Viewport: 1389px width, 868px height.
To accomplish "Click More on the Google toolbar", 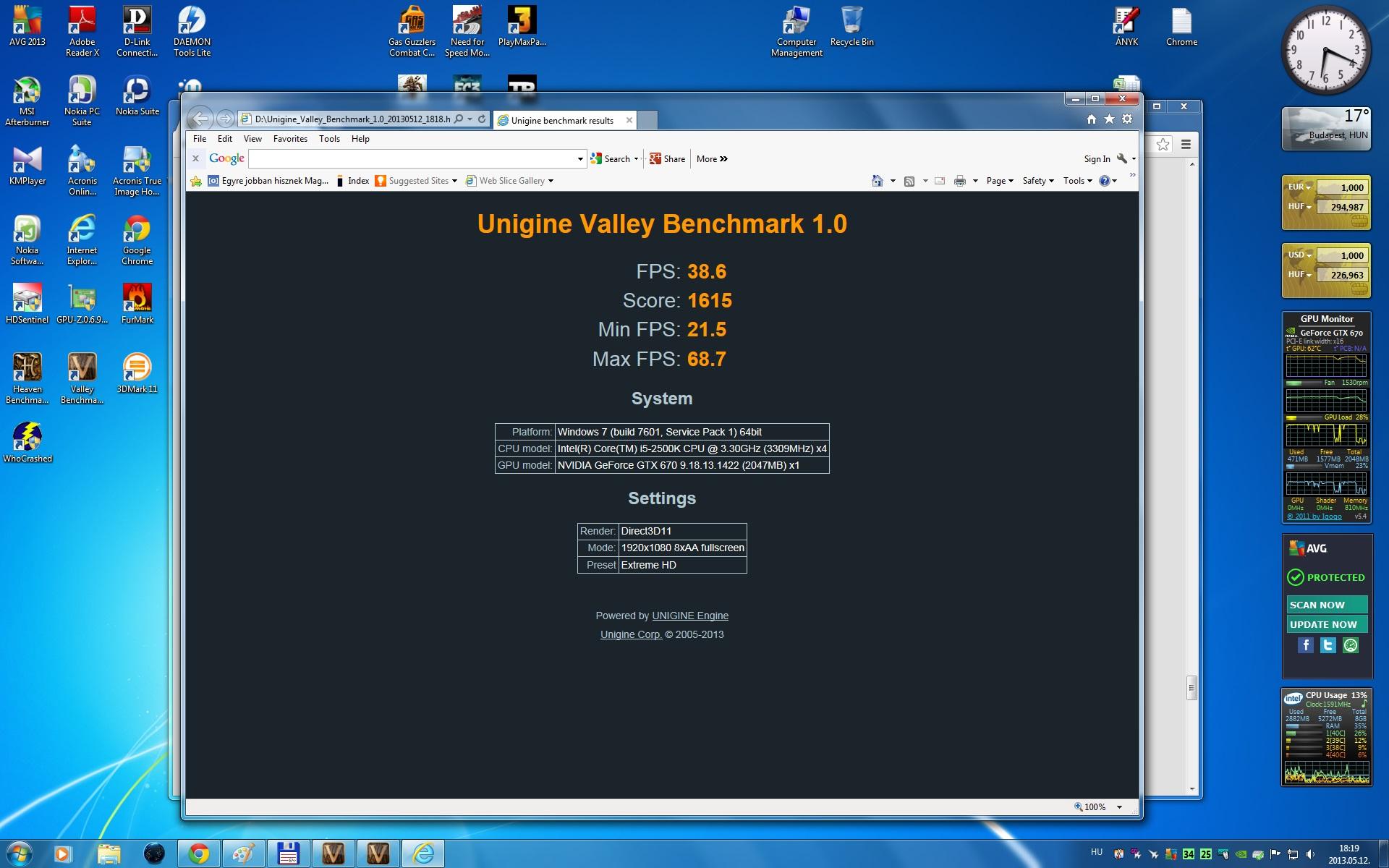I will click(x=712, y=159).
